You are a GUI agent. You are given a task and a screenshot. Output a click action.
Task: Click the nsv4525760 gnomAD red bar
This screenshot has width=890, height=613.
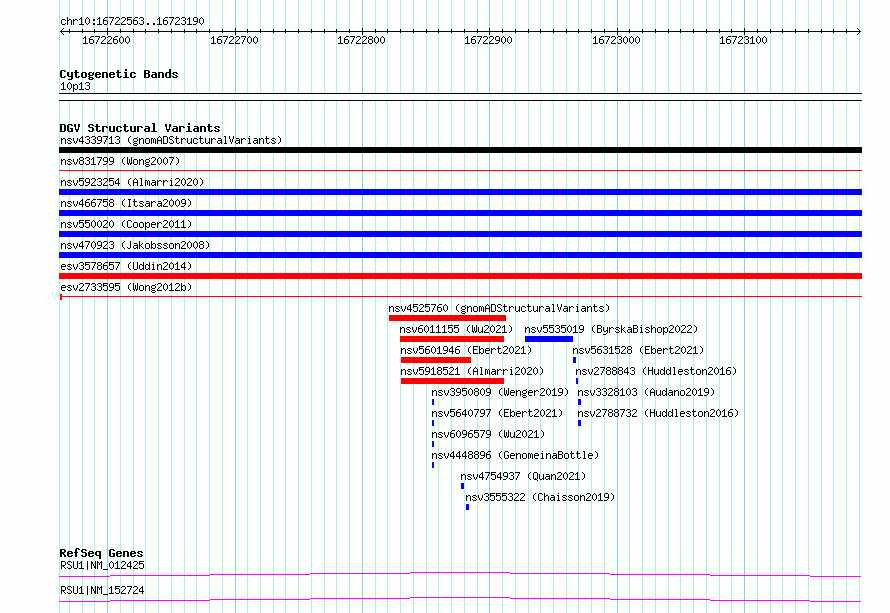(447, 318)
